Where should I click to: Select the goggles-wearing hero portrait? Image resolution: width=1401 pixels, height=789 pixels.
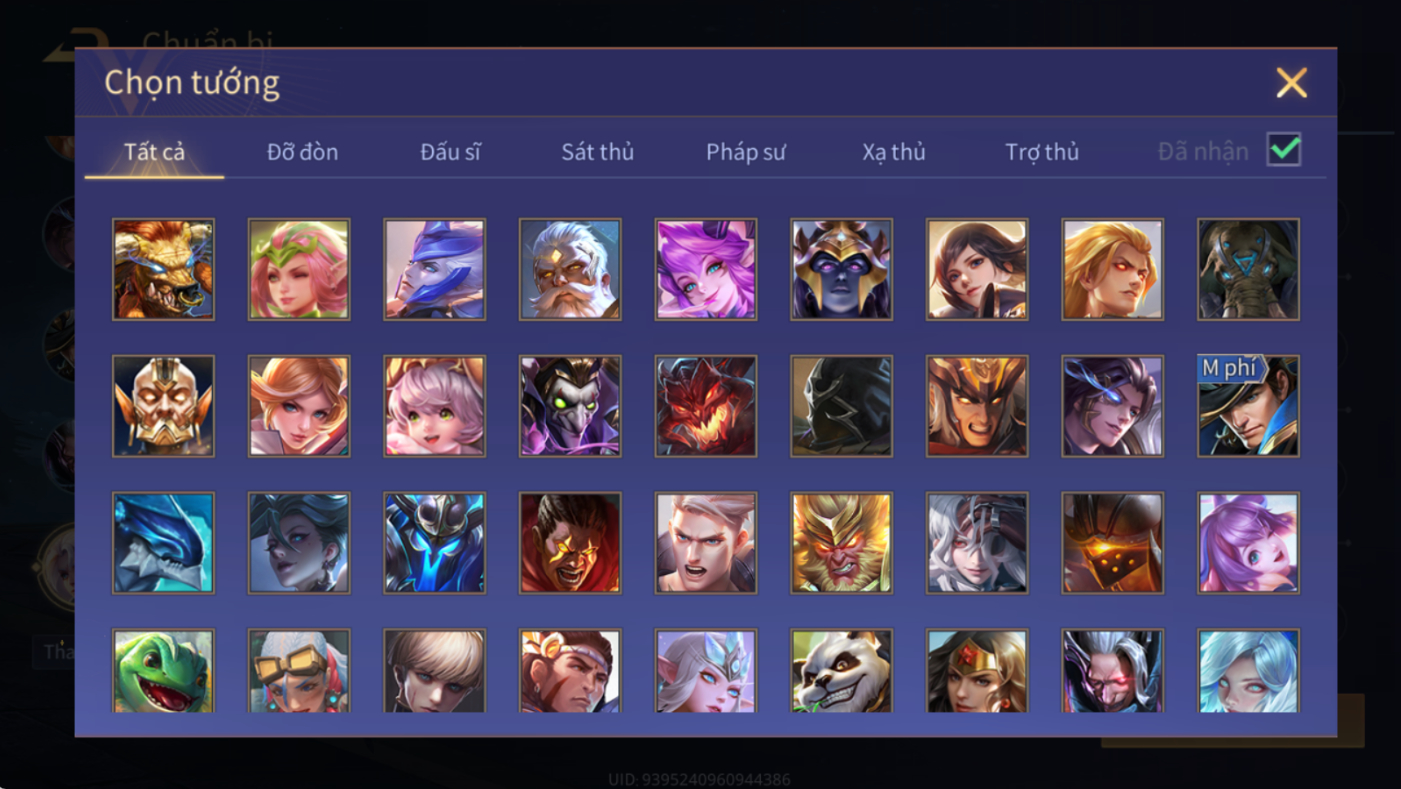click(299, 671)
